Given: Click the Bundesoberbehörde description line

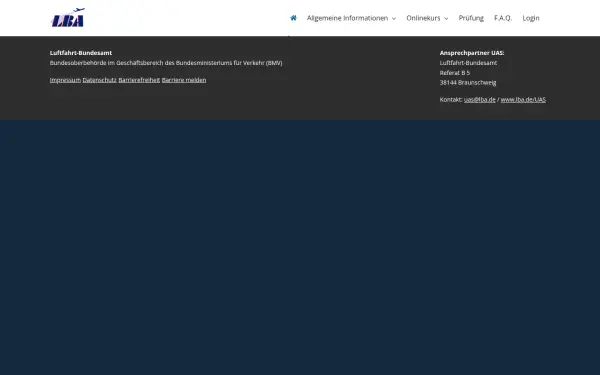Looking at the screenshot, I should click(166, 63).
